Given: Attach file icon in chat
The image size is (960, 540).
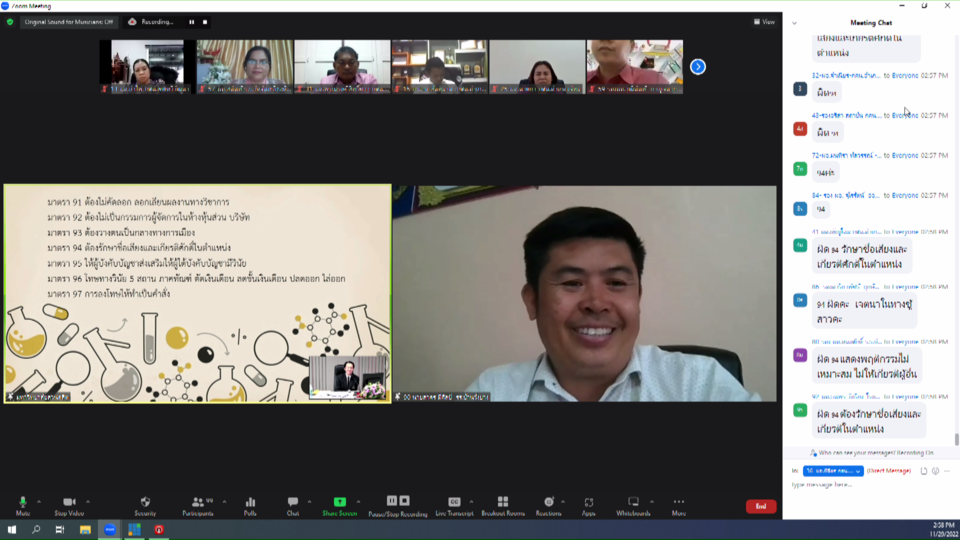Looking at the screenshot, I should pos(924,471).
